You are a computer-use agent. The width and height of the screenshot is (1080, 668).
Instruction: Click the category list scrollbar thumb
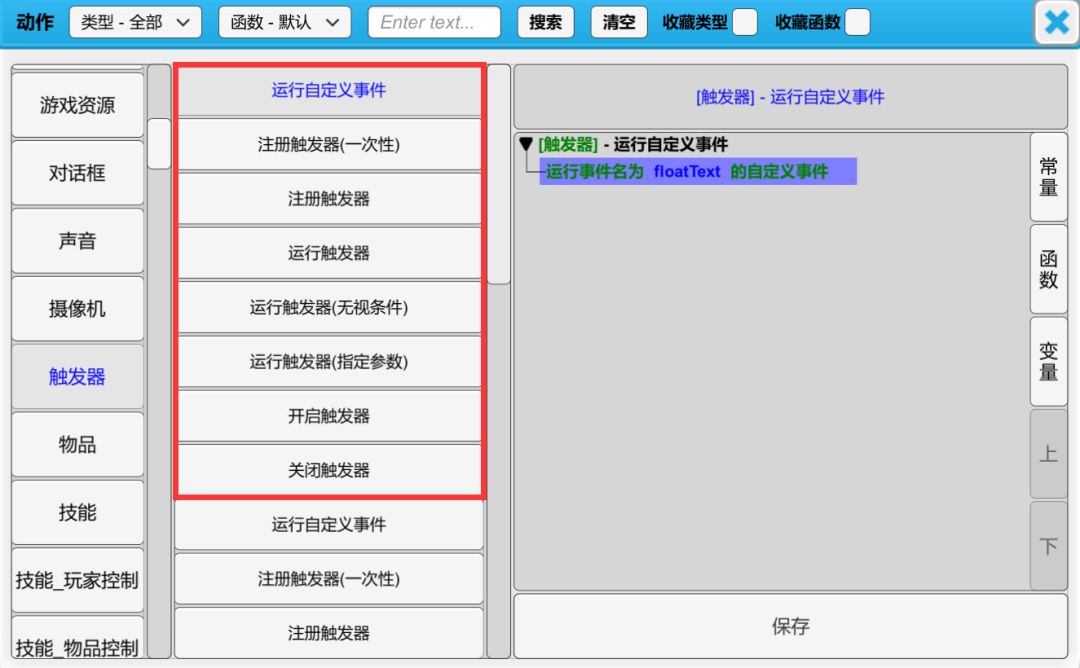[x=159, y=143]
